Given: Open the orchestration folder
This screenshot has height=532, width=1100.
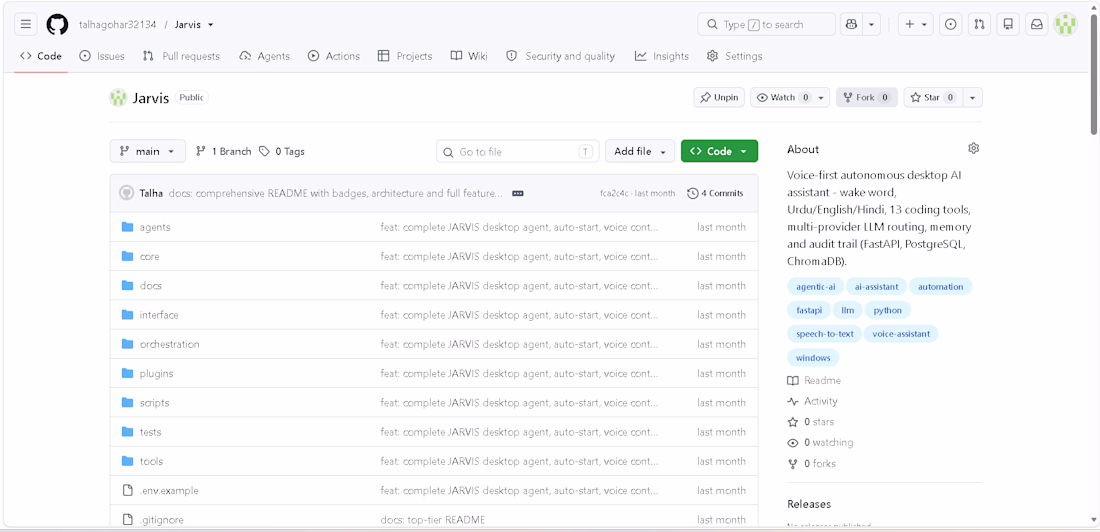Looking at the screenshot, I should click(170, 345).
